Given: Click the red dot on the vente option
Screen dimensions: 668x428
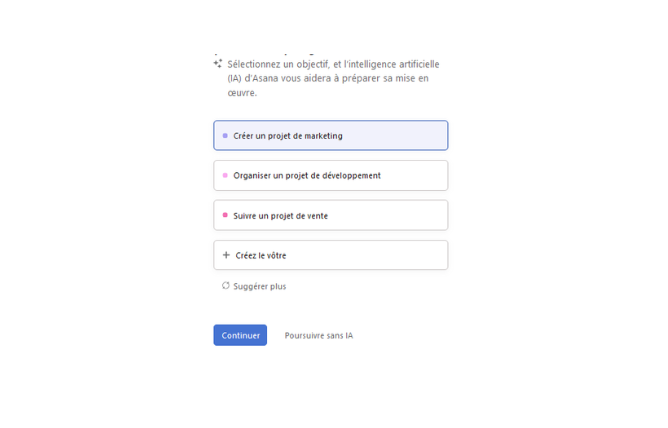Looking at the screenshot, I should [225, 216].
